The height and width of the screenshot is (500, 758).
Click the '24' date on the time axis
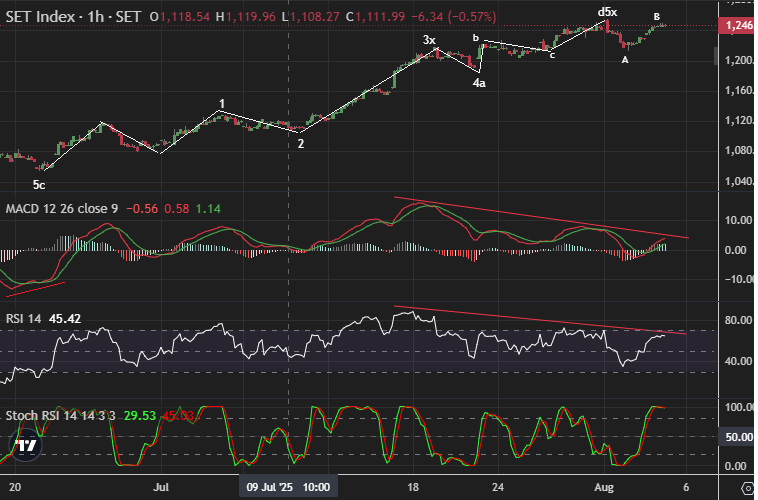coord(498,487)
